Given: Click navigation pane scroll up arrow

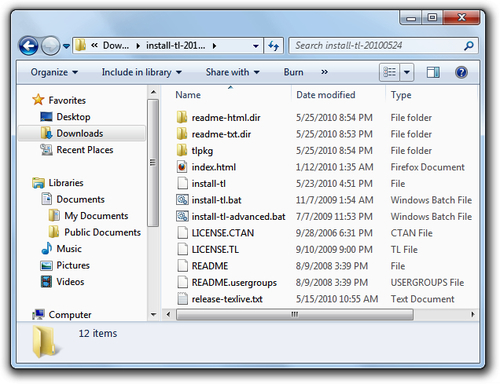Looking at the screenshot, I should coord(153,92).
